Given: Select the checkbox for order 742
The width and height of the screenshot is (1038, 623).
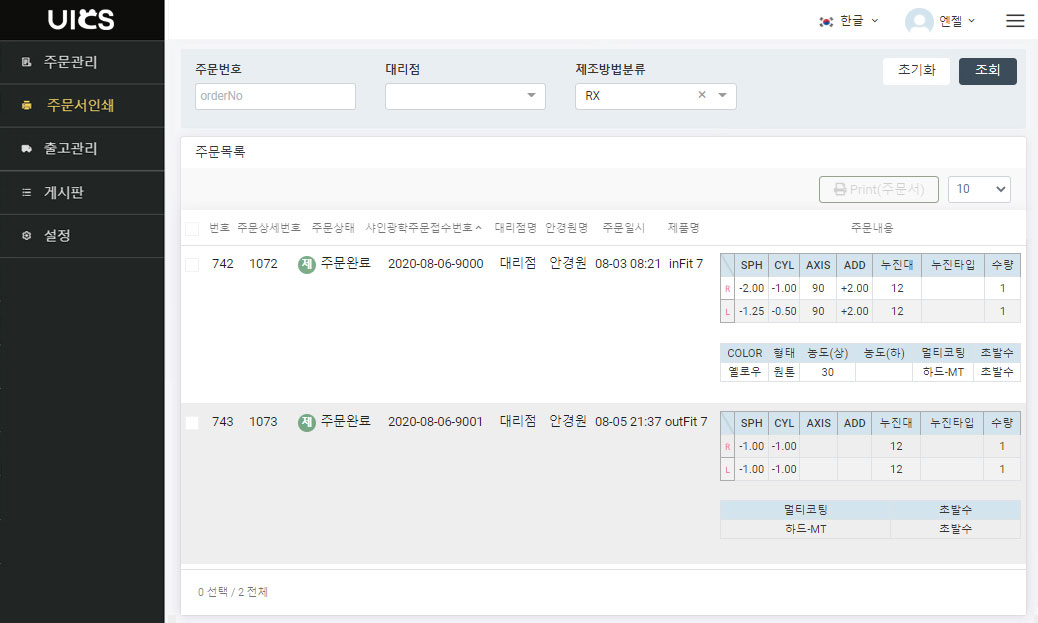Looking at the screenshot, I should [x=192, y=264].
